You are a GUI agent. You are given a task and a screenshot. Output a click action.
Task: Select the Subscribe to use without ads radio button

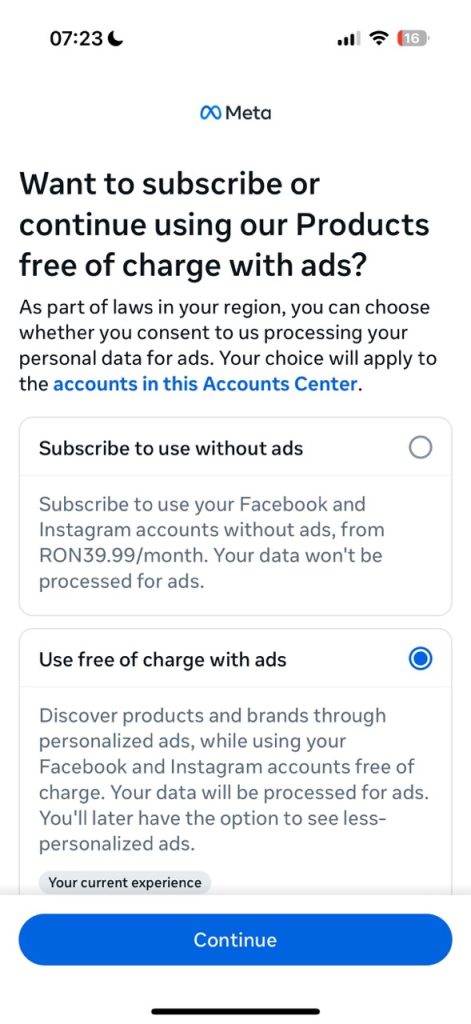[420, 448]
